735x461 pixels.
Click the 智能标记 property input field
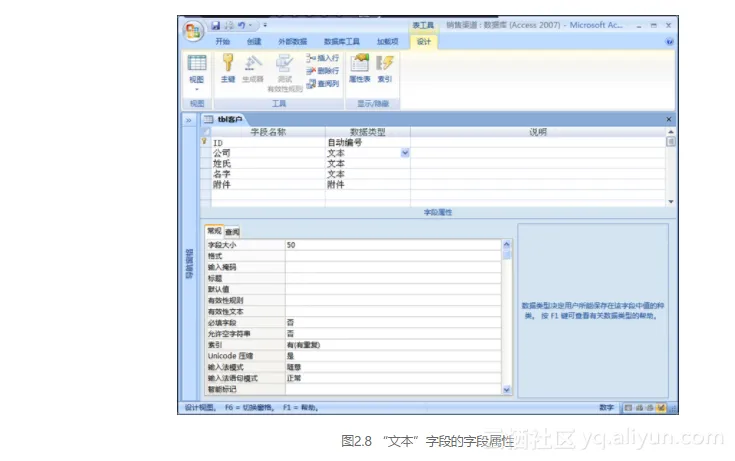(393, 389)
